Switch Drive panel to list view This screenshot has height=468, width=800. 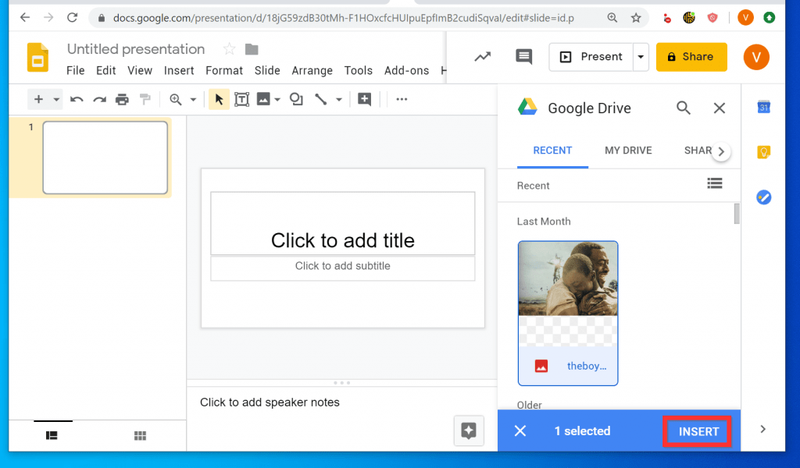714,183
